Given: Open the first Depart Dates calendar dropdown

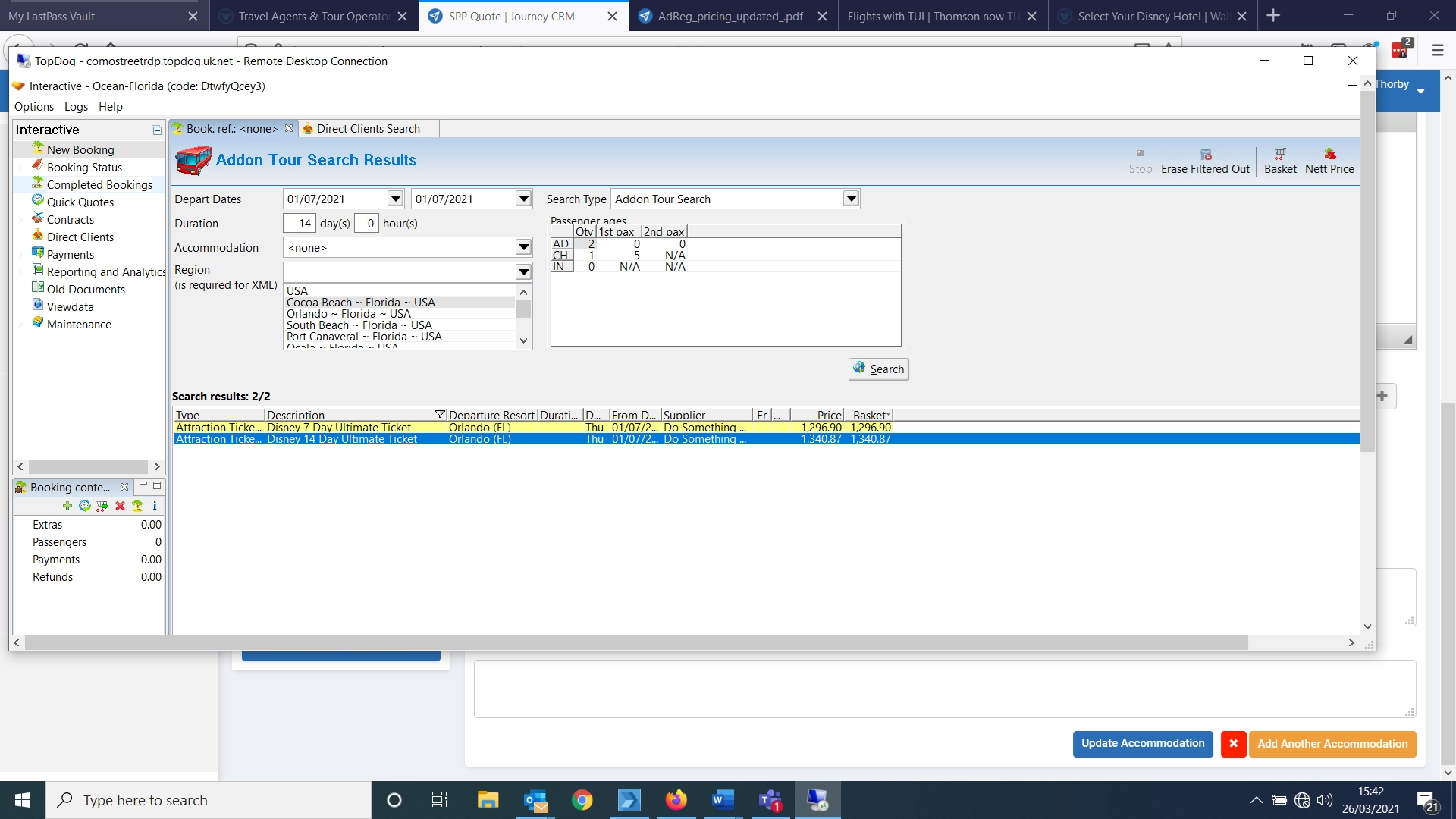Looking at the screenshot, I should click(395, 199).
